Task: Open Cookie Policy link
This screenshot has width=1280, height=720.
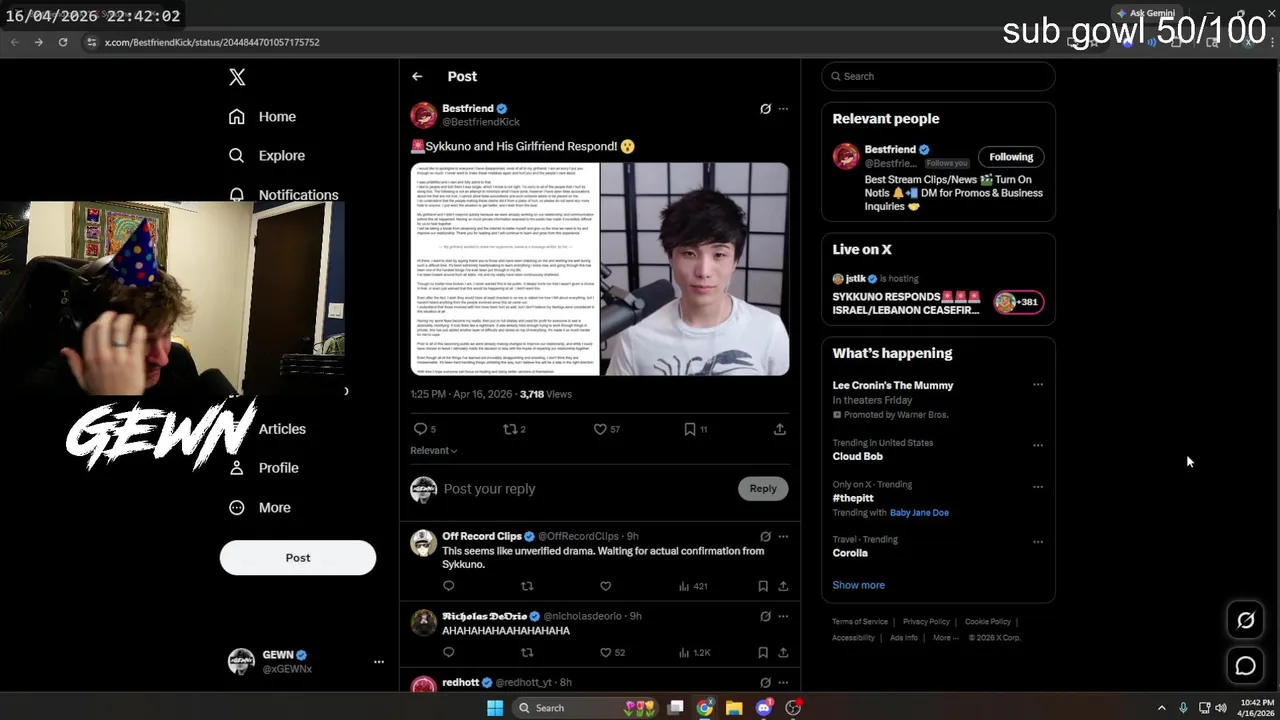Action: point(988,622)
